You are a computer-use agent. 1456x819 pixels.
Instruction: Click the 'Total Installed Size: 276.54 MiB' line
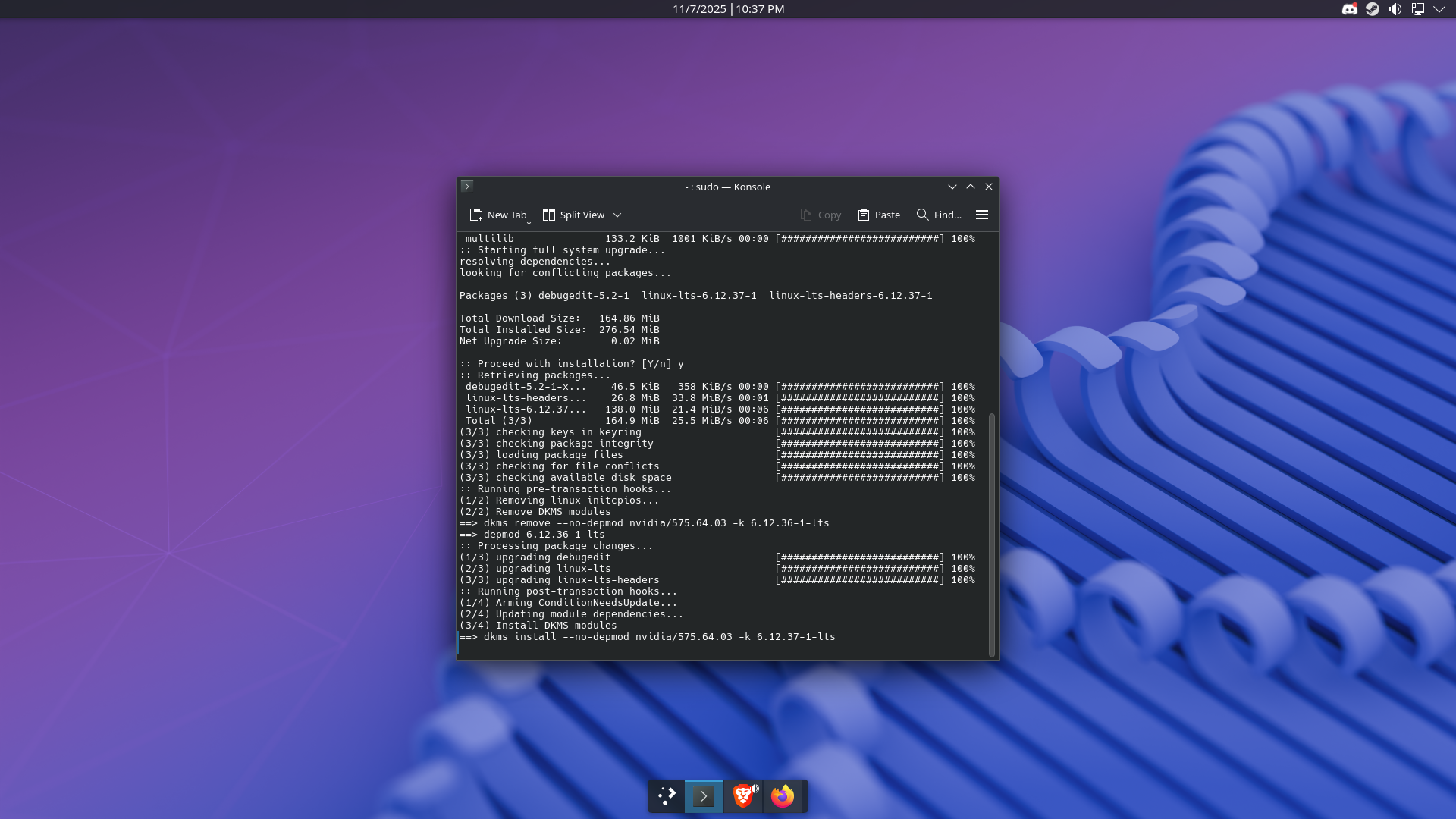tap(560, 330)
